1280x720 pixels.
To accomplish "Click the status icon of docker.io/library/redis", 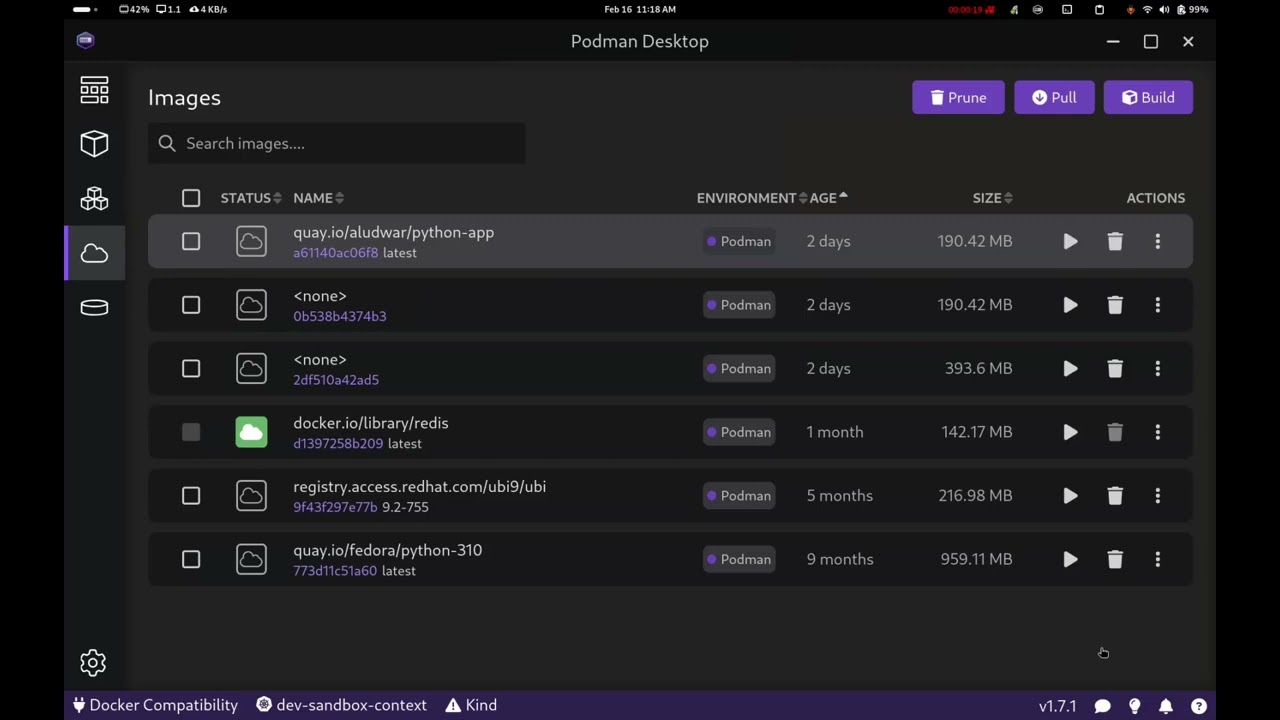I will (x=251, y=432).
